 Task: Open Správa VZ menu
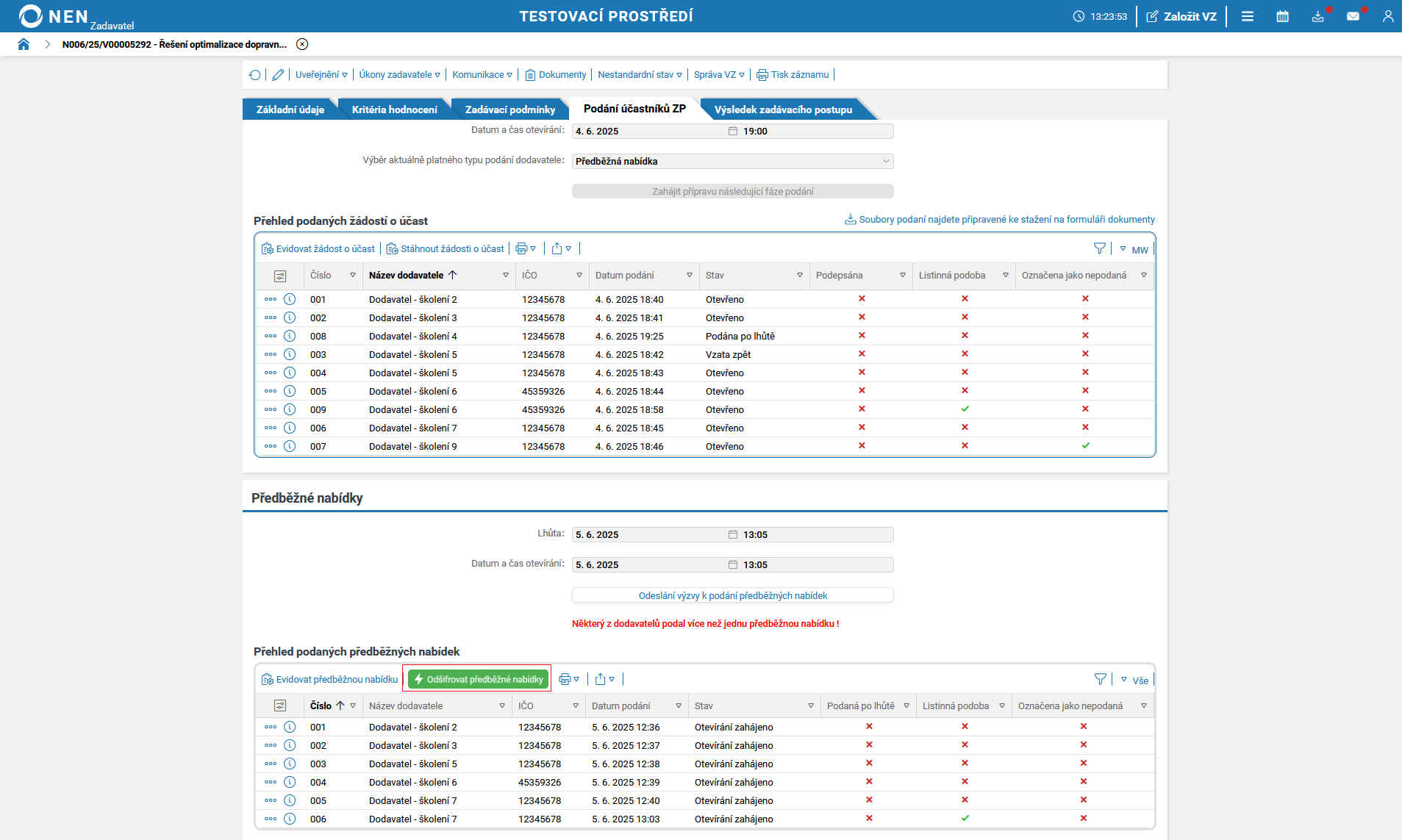click(719, 75)
